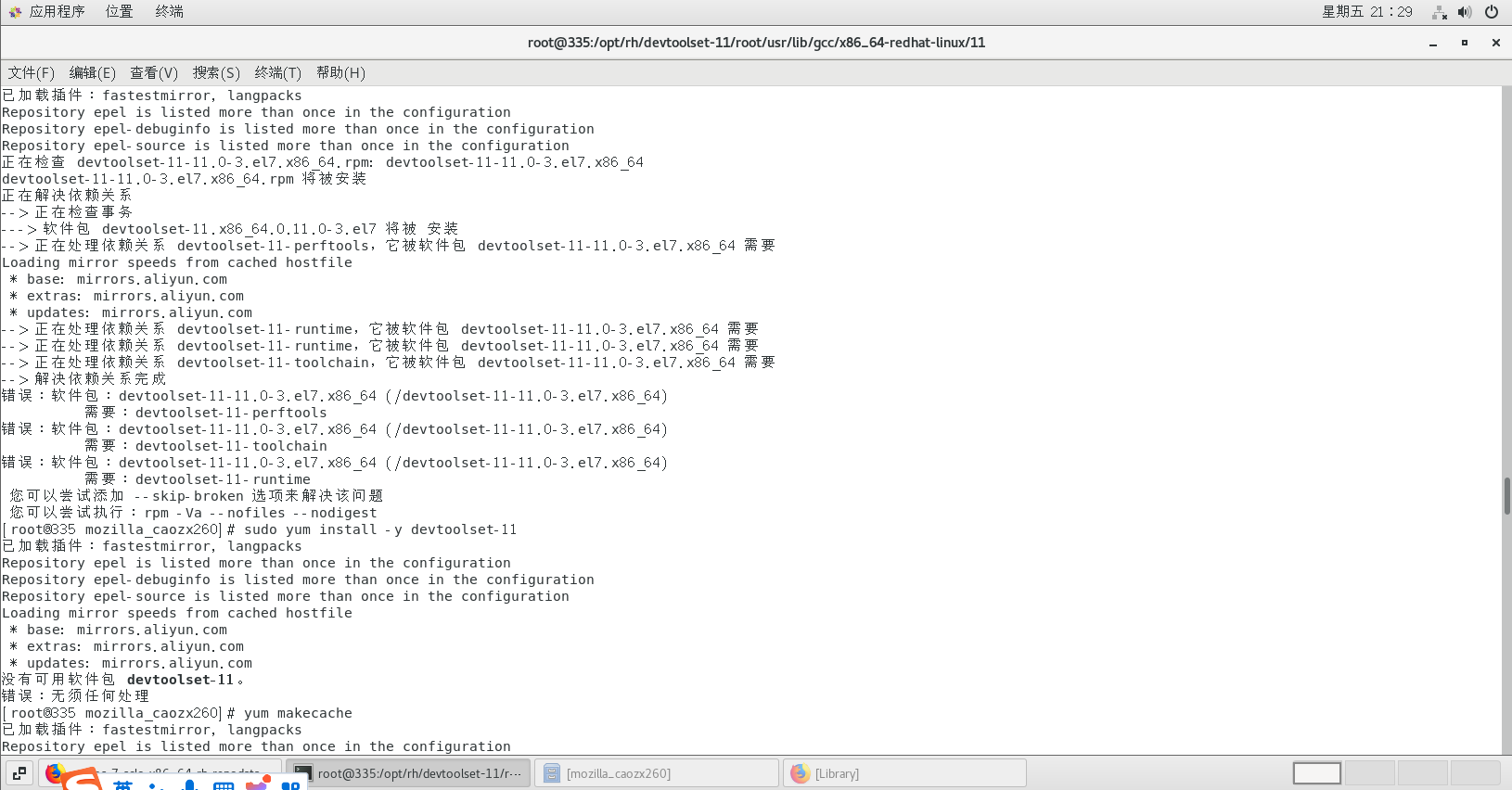The height and width of the screenshot is (790, 1512).
Task: Click the terminal vertical scrollbar thumb
Action: (1506, 496)
